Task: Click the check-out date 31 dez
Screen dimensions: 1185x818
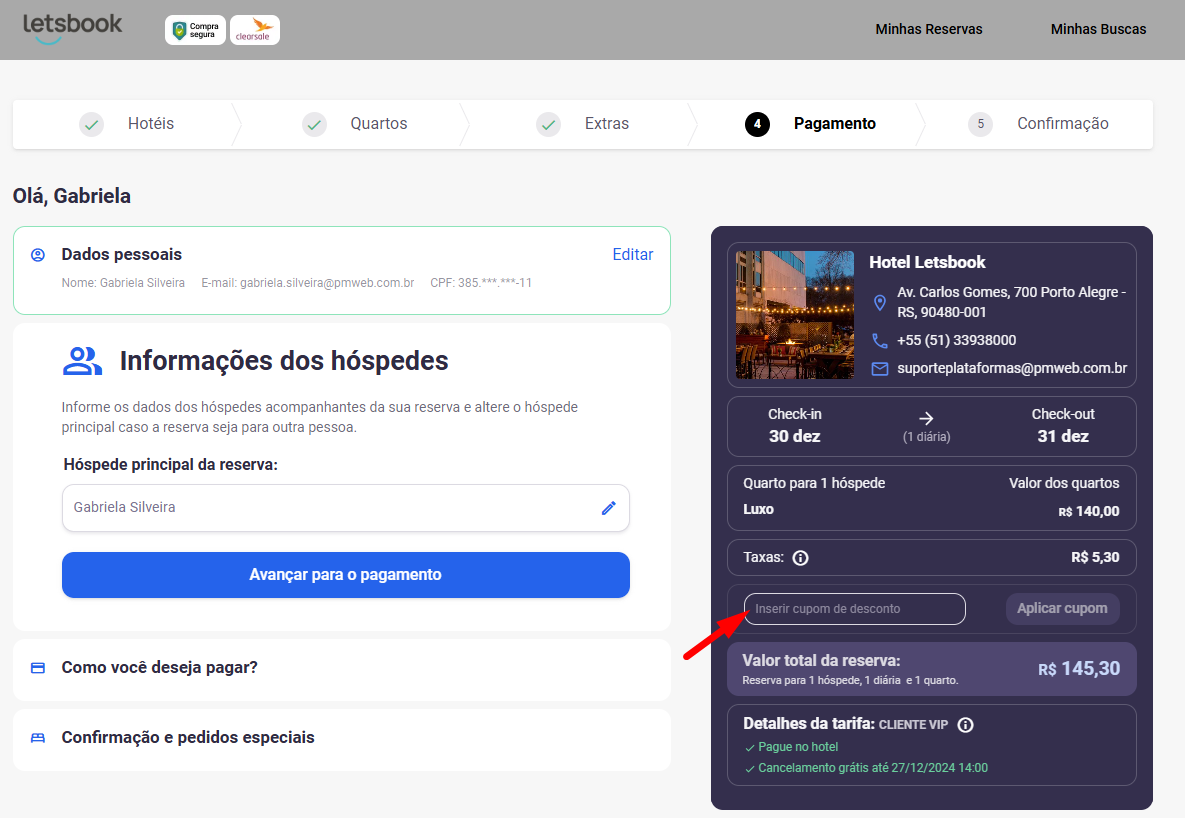Action: [x=1063, y=436]
